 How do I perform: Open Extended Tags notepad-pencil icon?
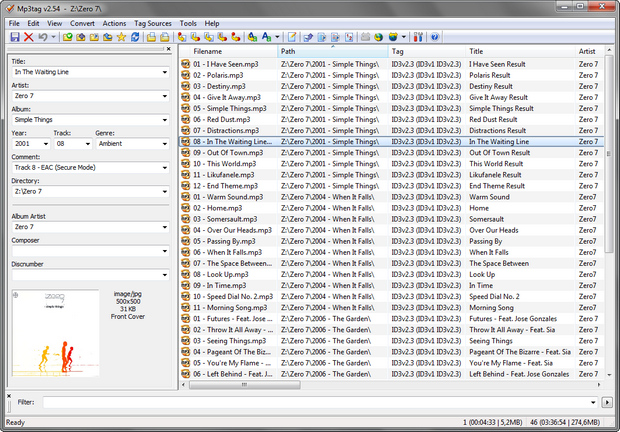coord(292,37)
